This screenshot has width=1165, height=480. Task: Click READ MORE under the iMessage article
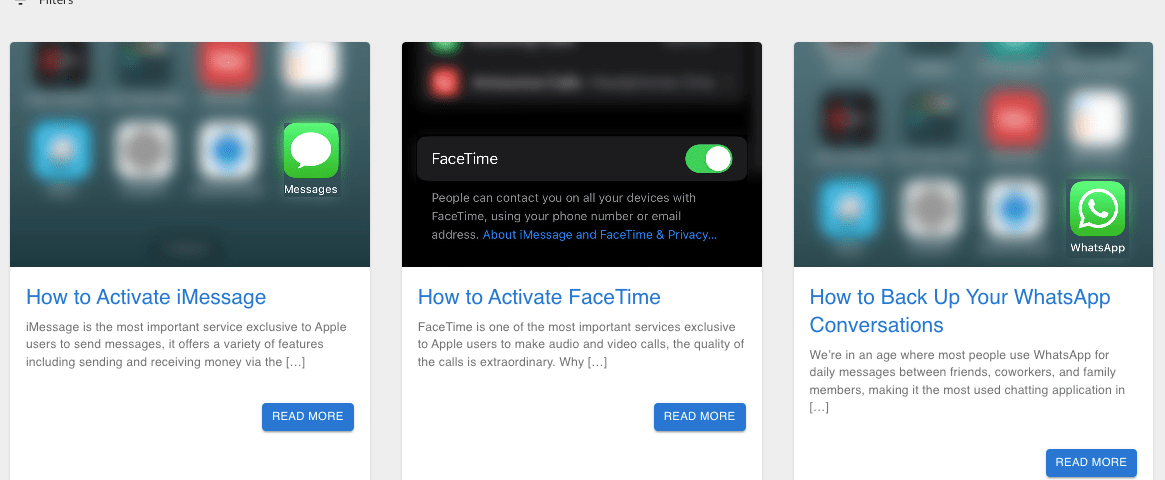pos(308,417)
